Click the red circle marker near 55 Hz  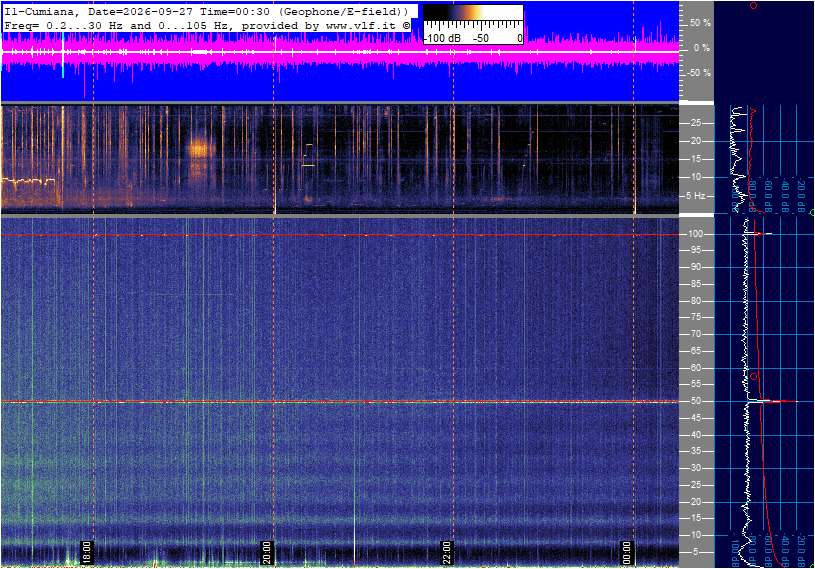(x=754, y=376)
